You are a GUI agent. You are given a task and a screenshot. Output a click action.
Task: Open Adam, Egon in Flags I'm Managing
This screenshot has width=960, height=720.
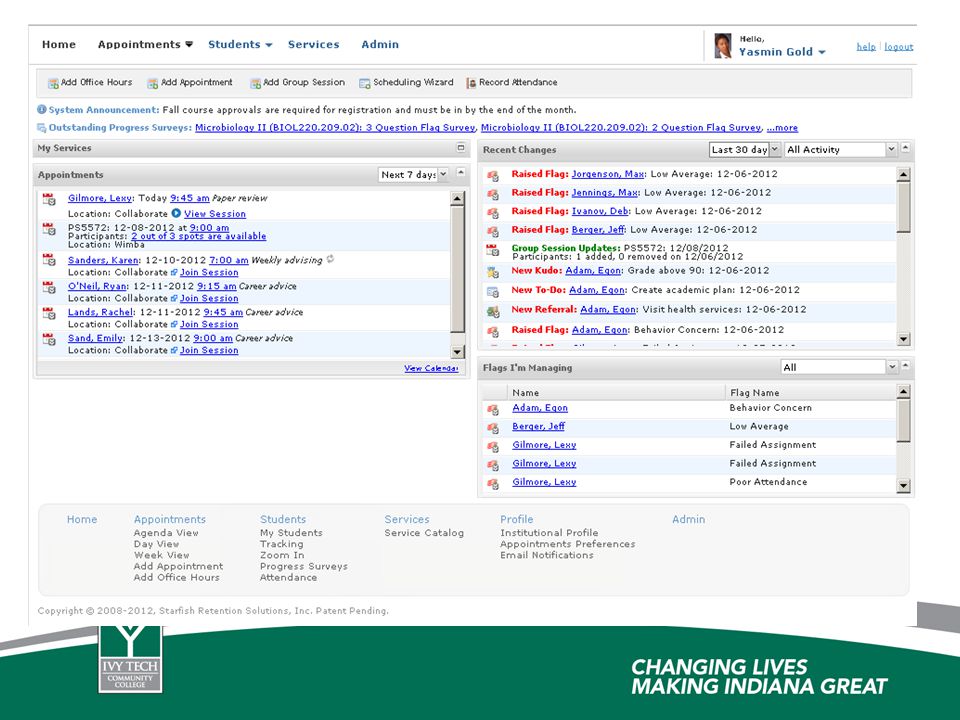coord(540,408)
